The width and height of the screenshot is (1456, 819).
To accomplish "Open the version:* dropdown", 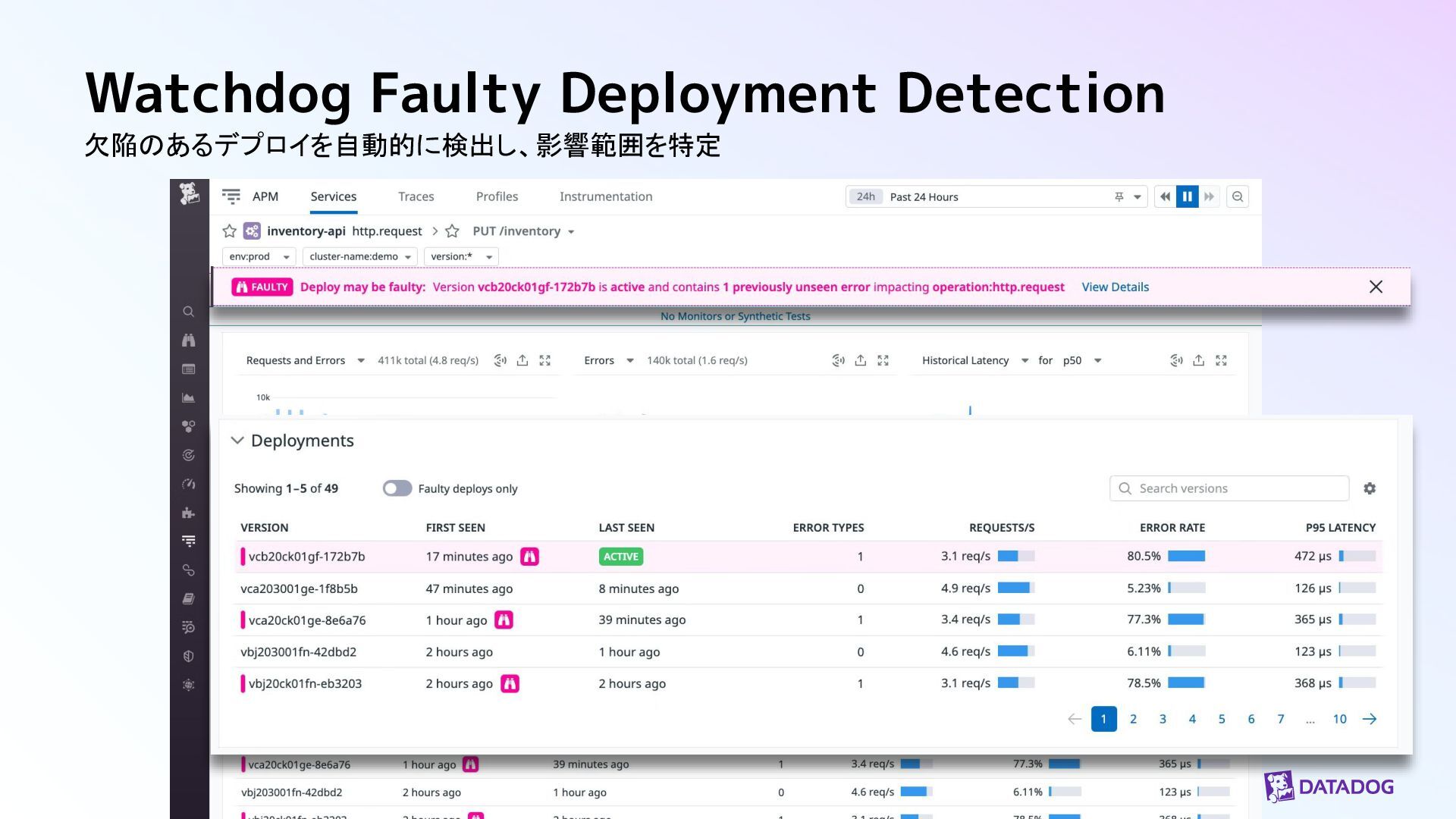I will [461, 256].
